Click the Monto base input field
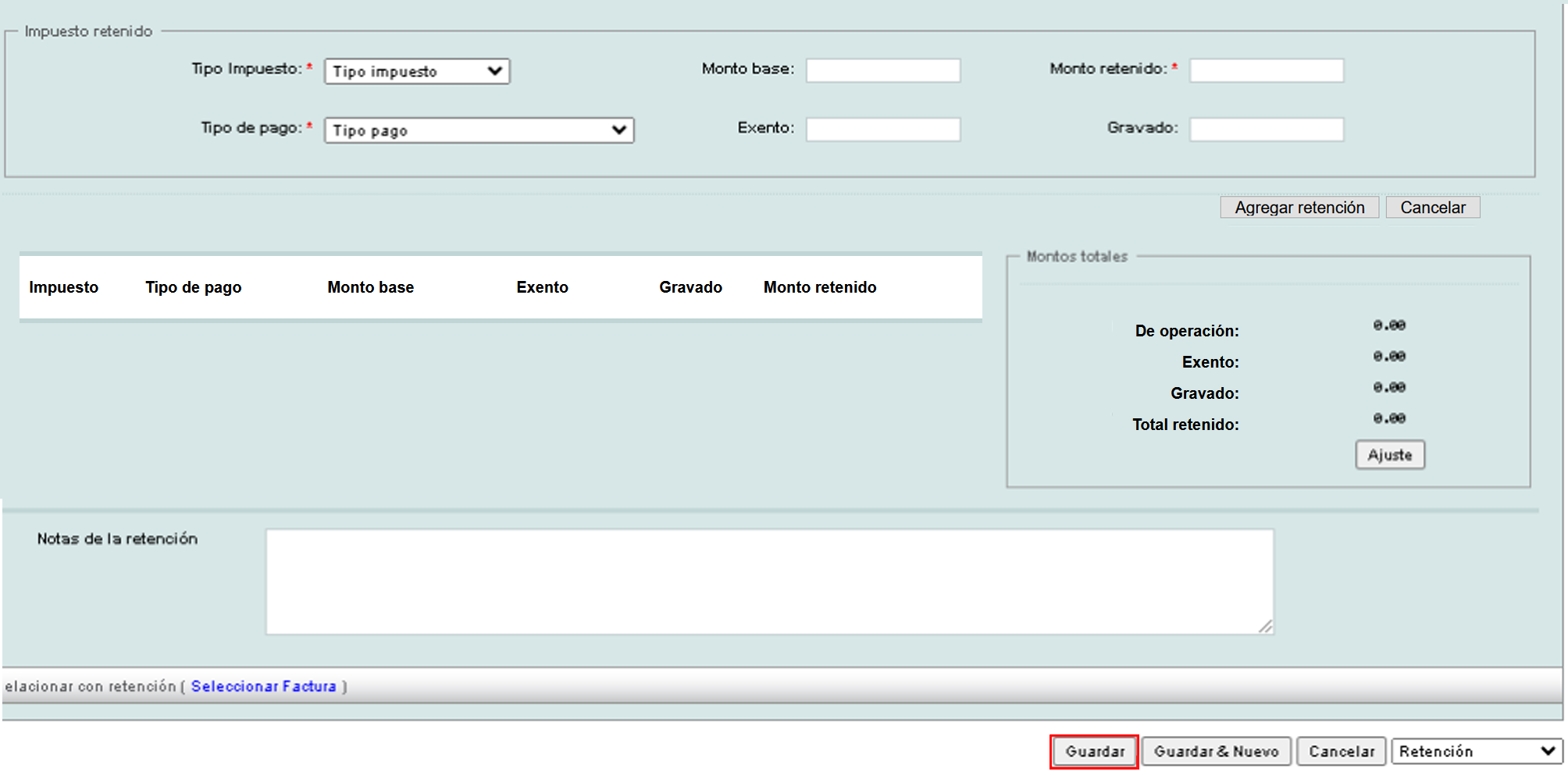 coord(882,70)
